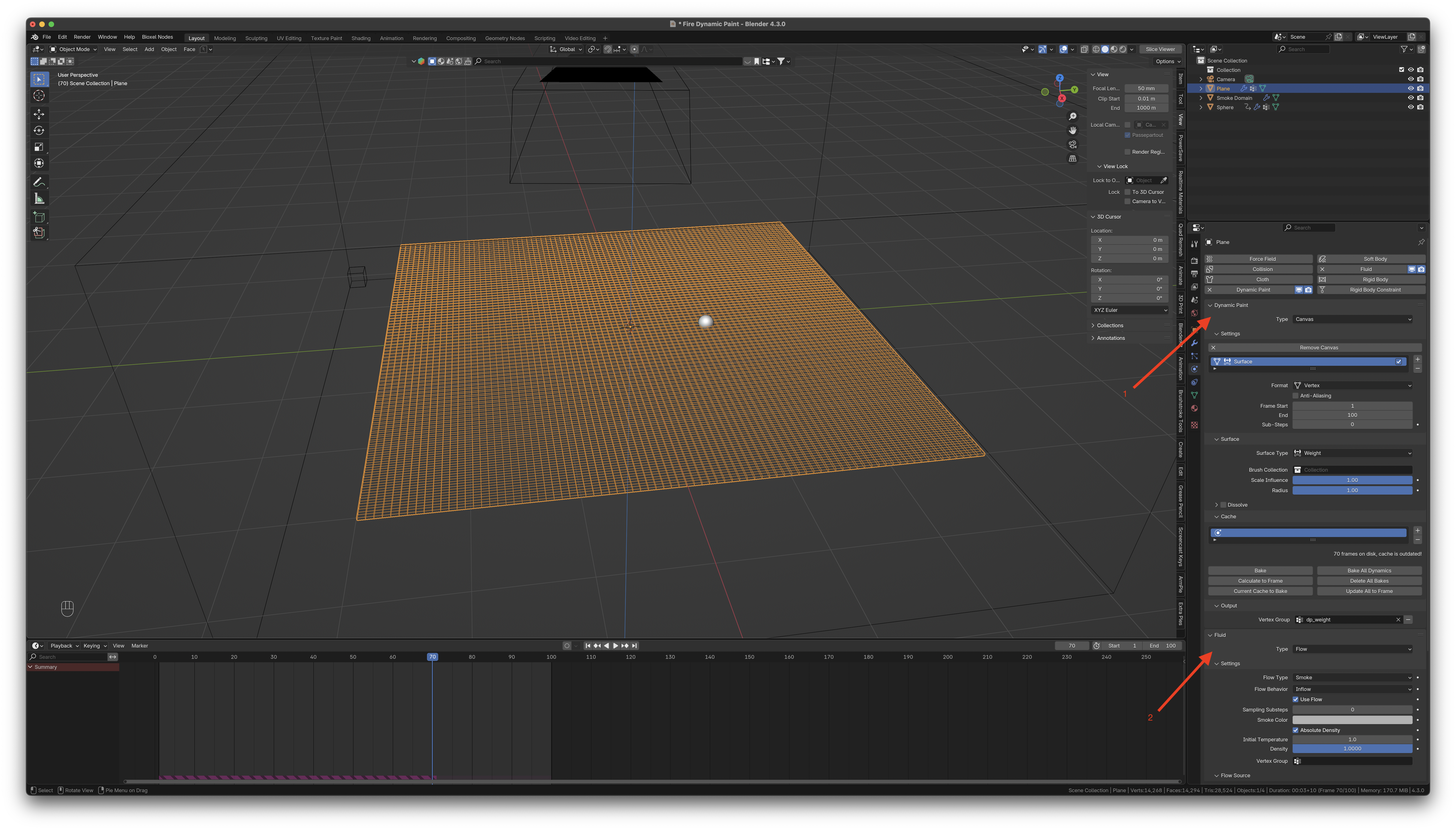This screenshot has height=830, width=1456.
Task: Click the Zoom viewport navigation icon
Action: coord(1072,116)
